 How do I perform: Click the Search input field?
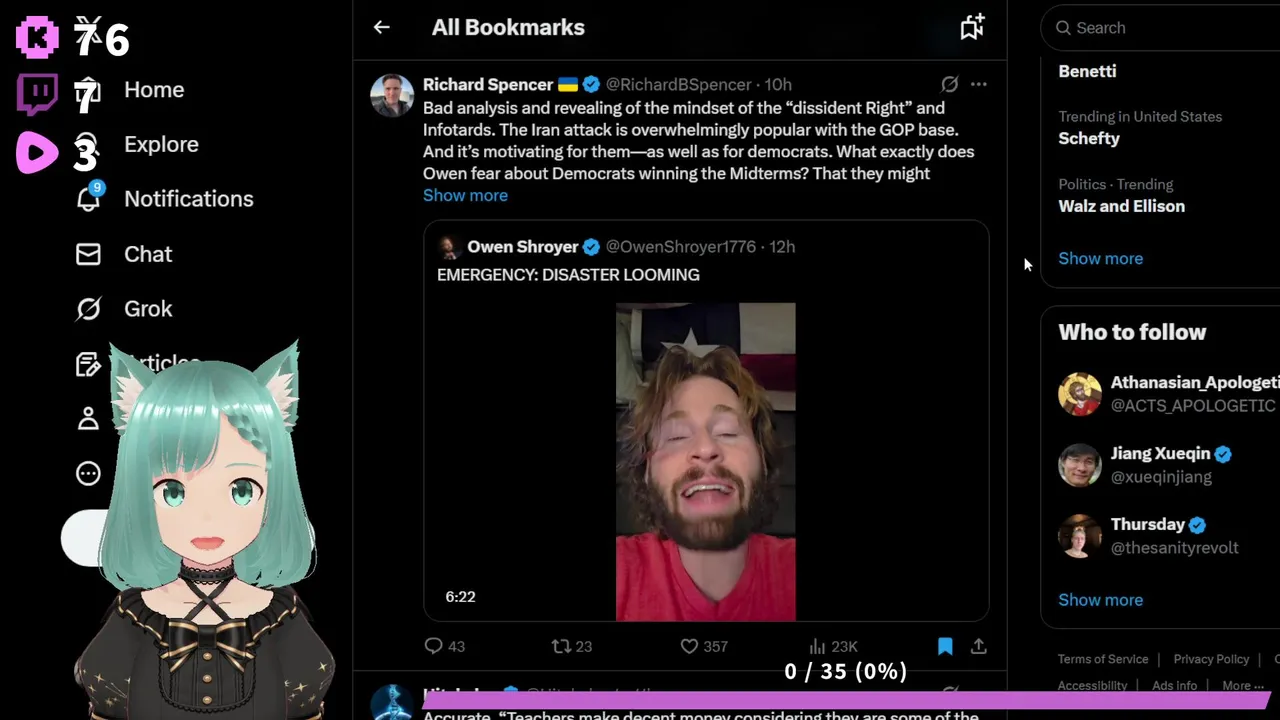pyautogui.click(x=1165, y=28)
